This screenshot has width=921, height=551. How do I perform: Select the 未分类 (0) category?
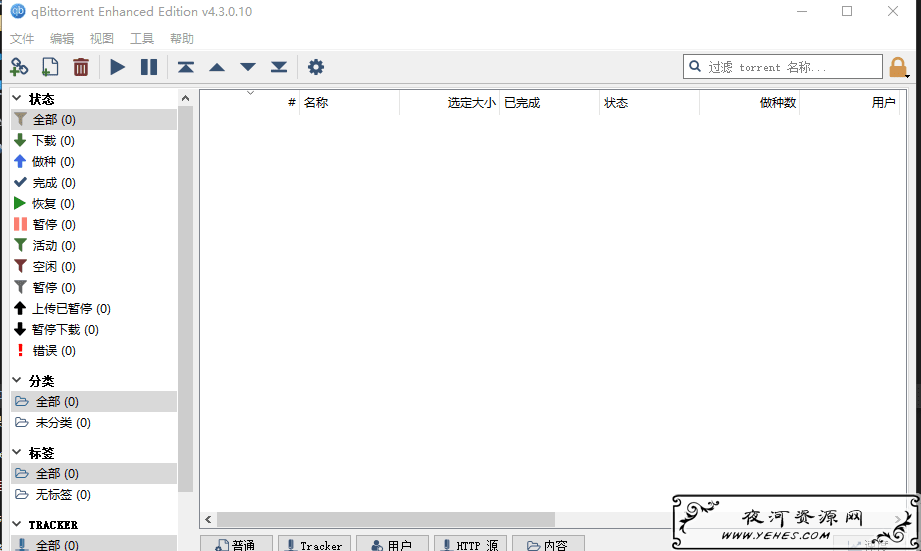(94, 423)
